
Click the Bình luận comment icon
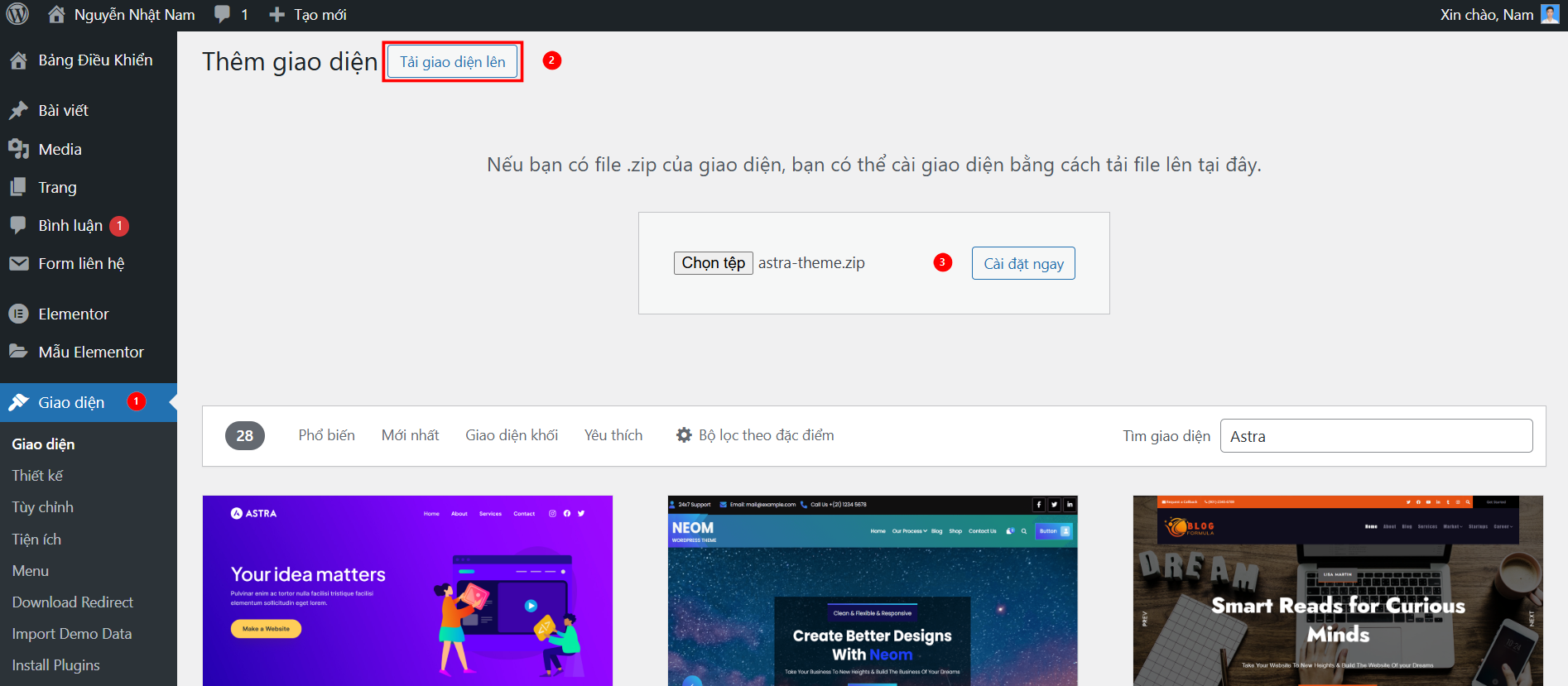[18, 225]
